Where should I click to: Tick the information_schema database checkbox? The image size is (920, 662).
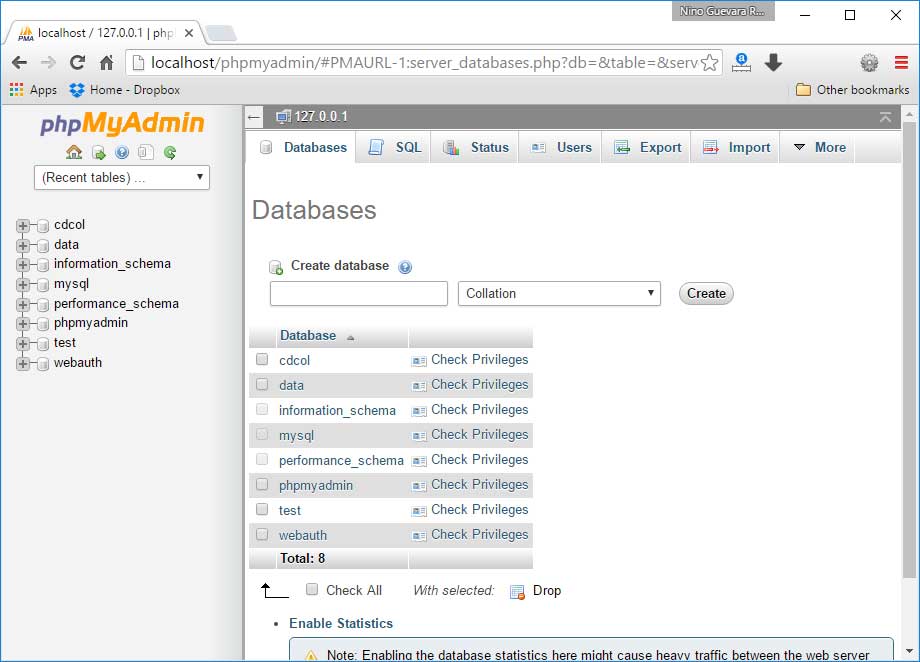262,409
